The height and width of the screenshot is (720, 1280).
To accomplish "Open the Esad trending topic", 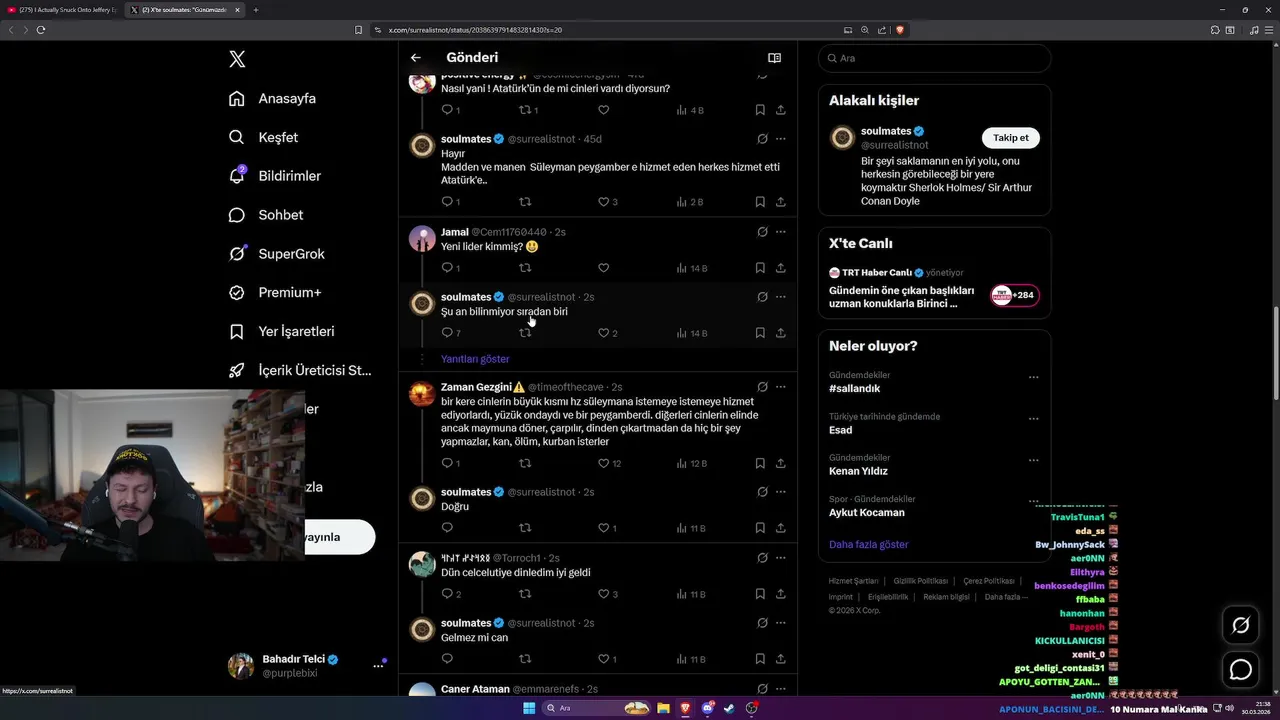I will click(x=841, y=430).
